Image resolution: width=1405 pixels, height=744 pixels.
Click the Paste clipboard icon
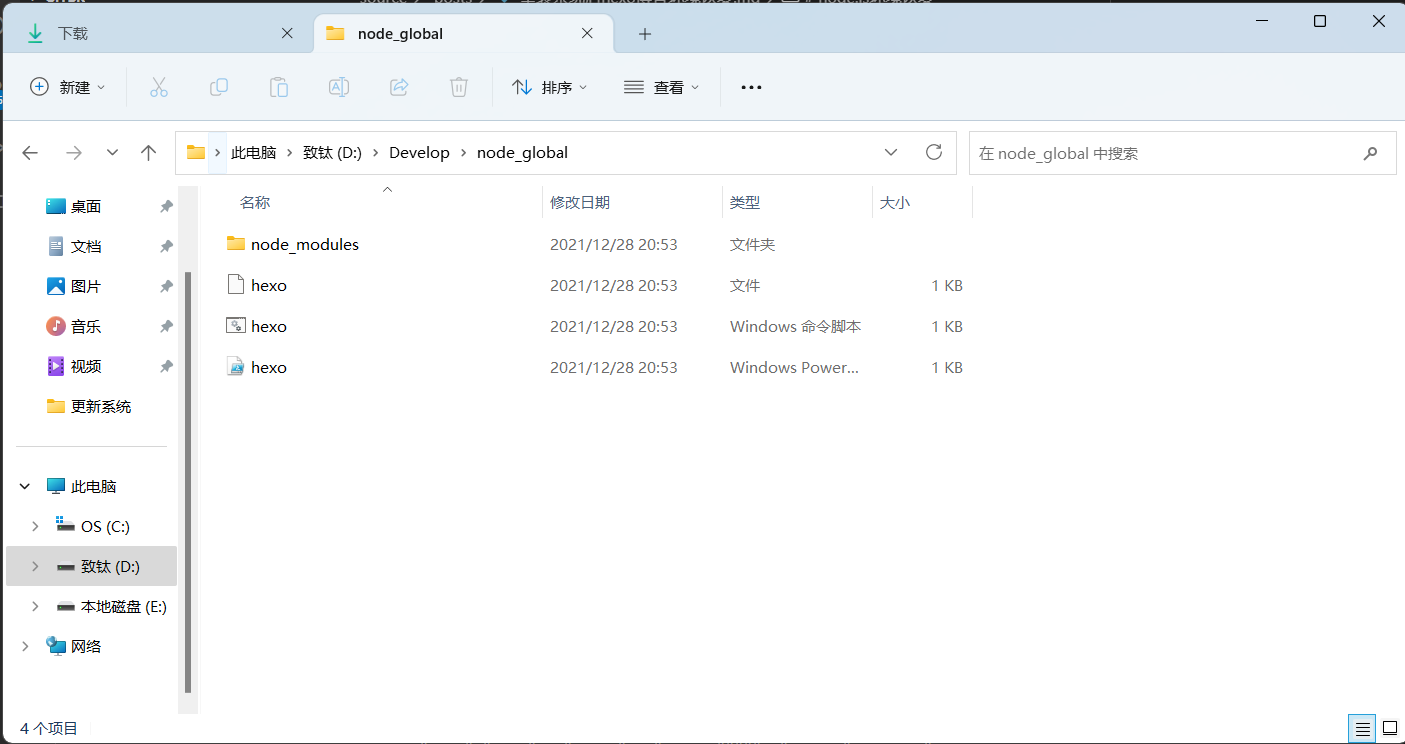pos(279,87)
